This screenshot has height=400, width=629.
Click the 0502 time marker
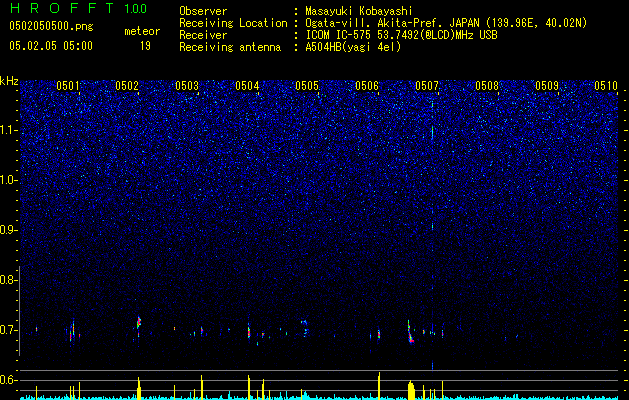(x=127, y=86)
